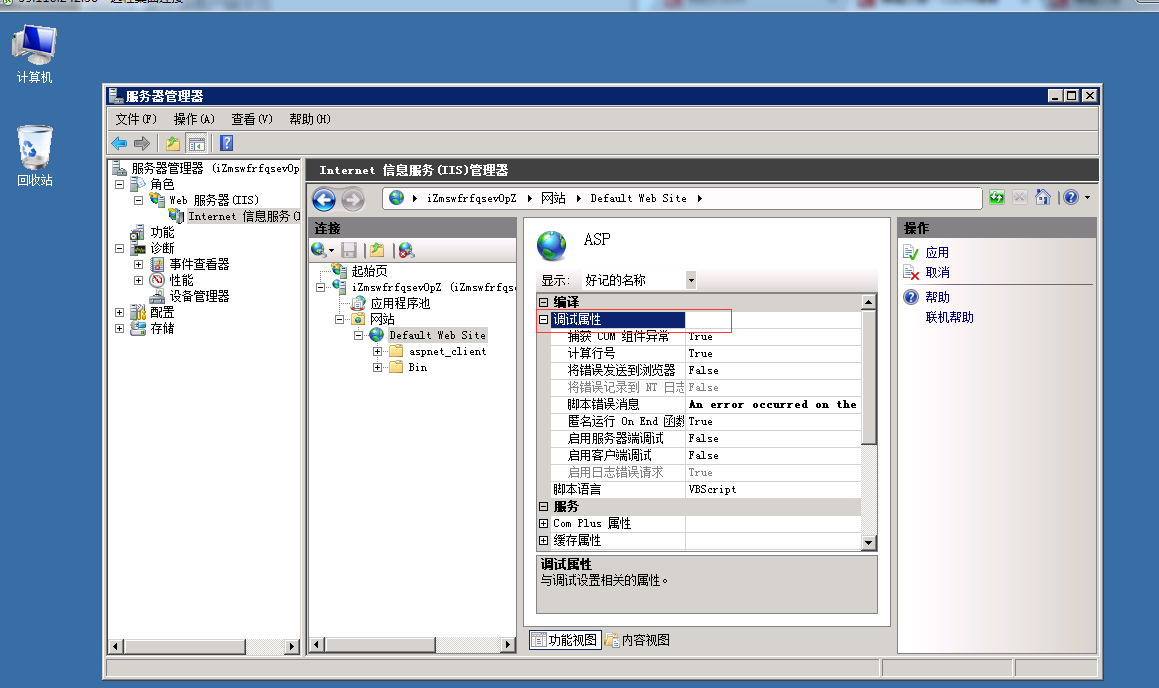Click the up-one-level folder toolbar icon

(x=173, y=143)
